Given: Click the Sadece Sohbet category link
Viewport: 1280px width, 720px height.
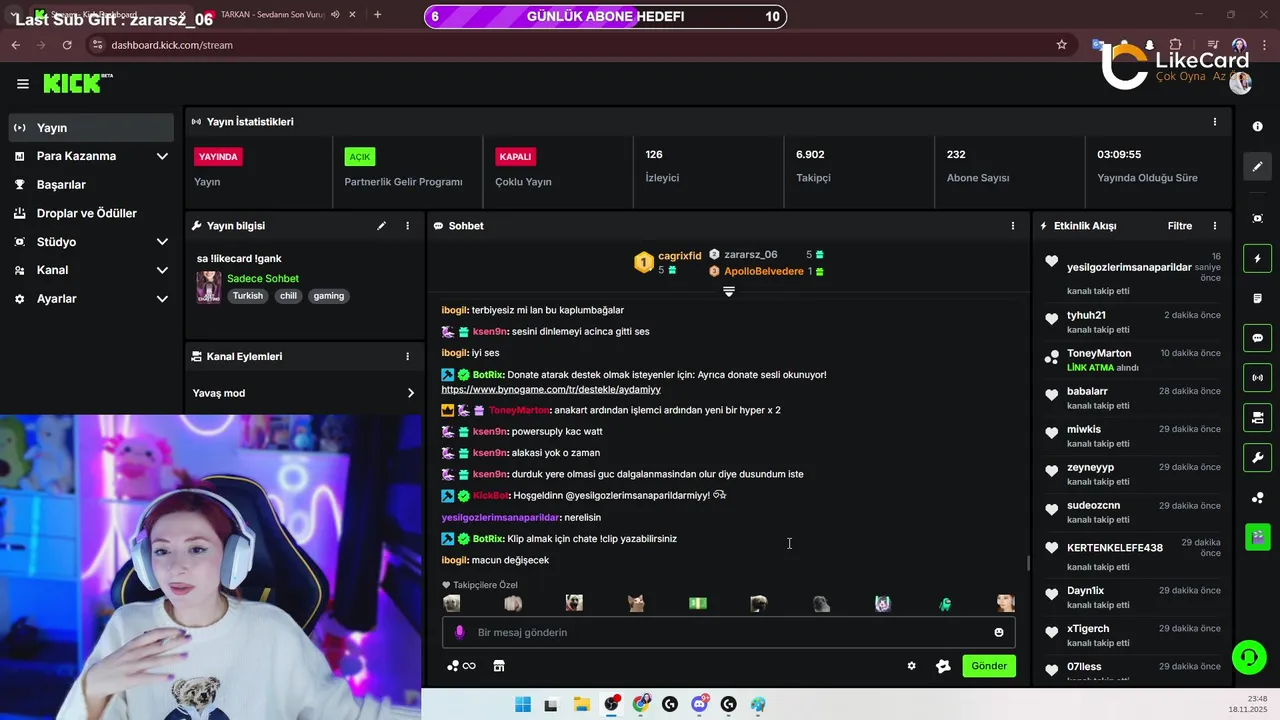Looking at the screenshot, I should (x=263, y=279).
